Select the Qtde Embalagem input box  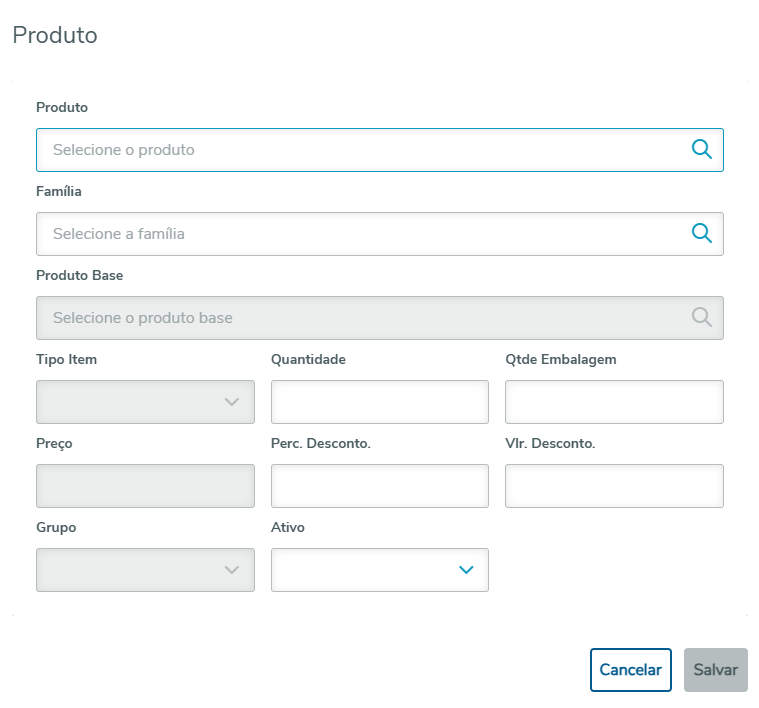[x=614, y=402]
